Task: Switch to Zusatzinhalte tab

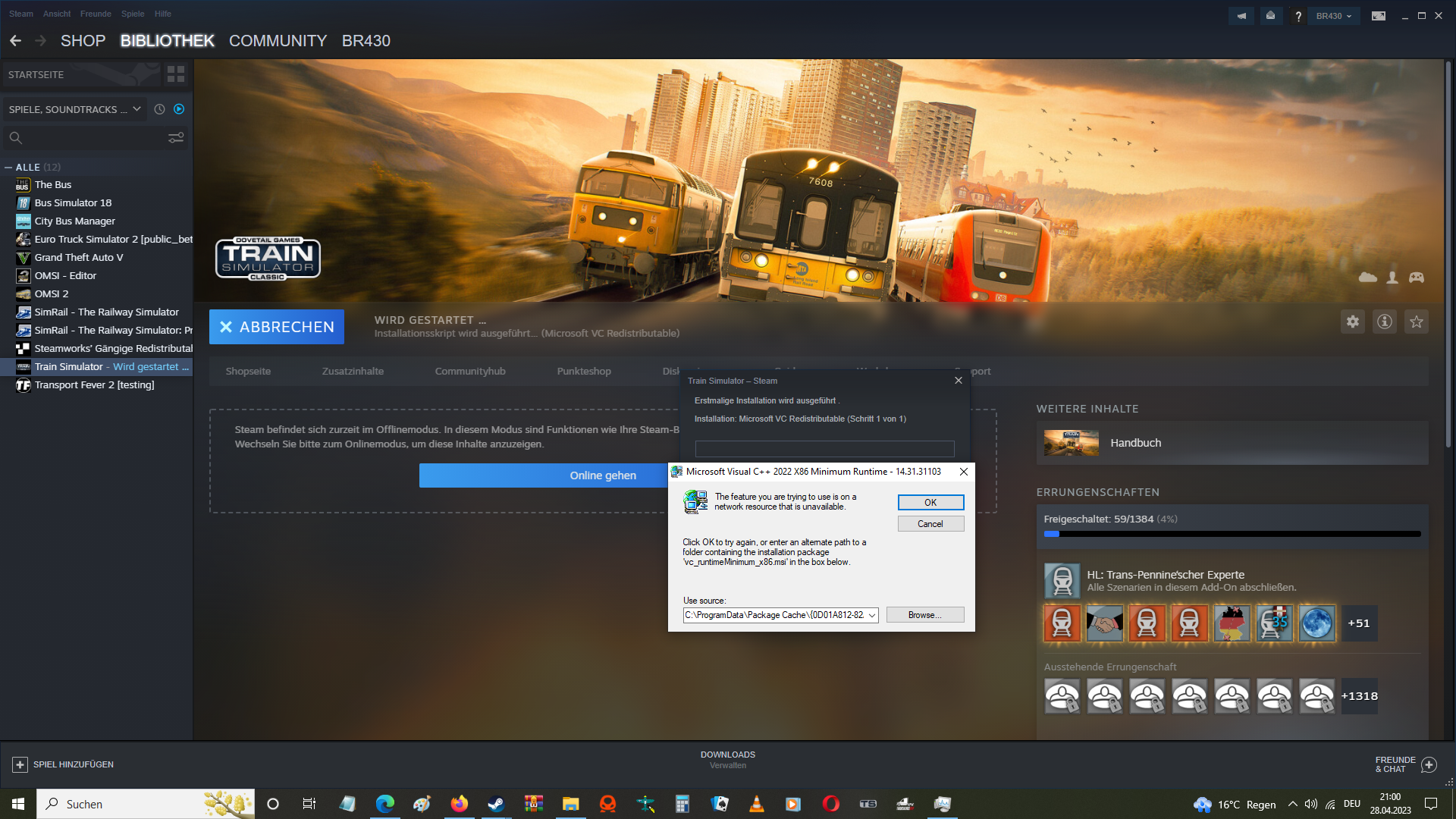Action: coord(353,371)
